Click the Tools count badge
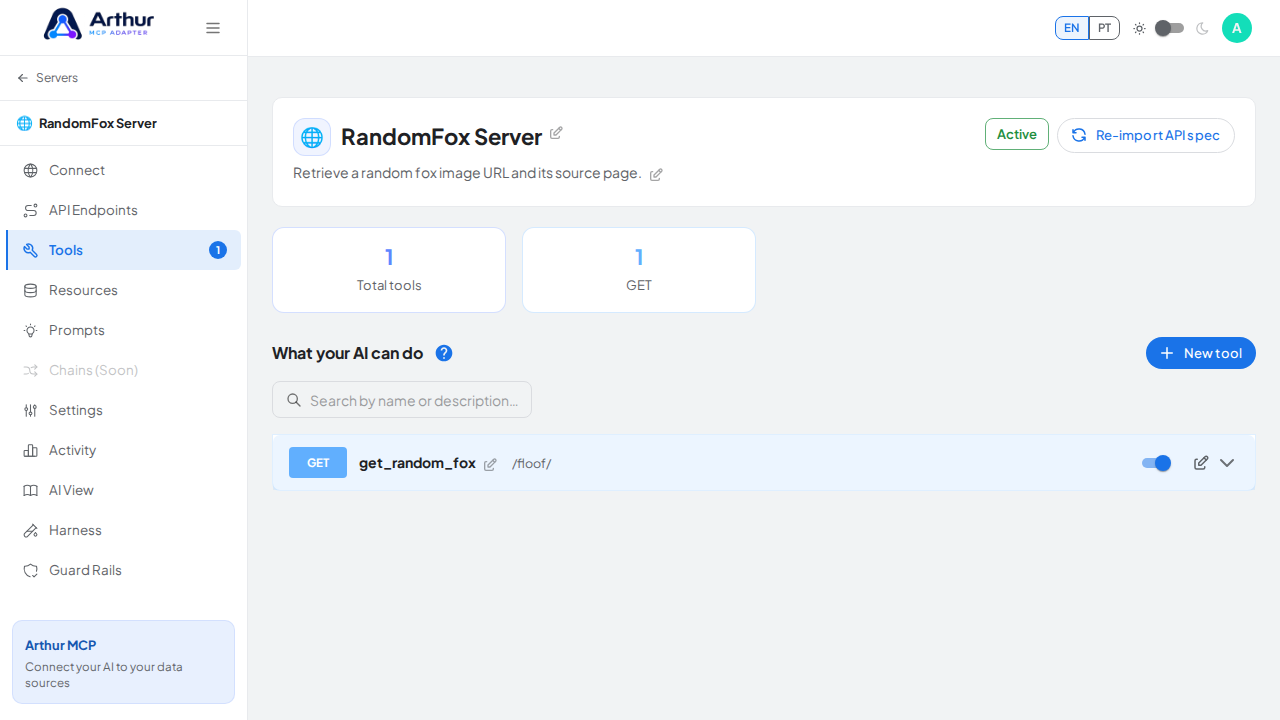This screenshot has width=1280, height=720. (x=218, y=250)
